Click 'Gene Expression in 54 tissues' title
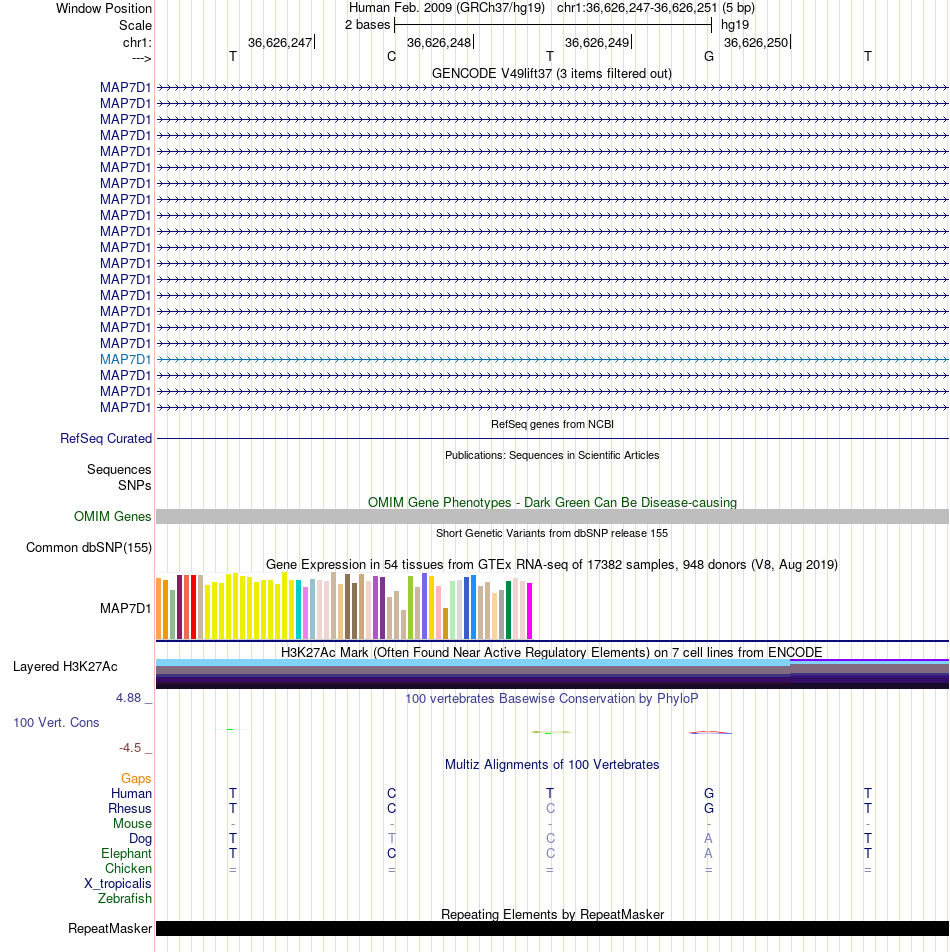Image resolution: width=950 pixels, height=952 pixels. click(x=552, y=565)
